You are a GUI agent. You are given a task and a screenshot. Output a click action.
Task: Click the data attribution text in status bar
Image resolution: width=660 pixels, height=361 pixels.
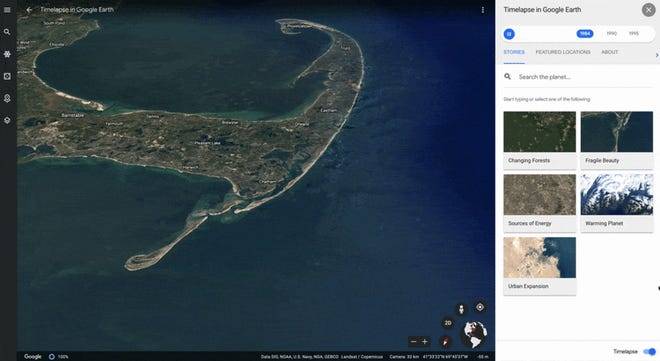pyautogui.click(x=322, y=357)
